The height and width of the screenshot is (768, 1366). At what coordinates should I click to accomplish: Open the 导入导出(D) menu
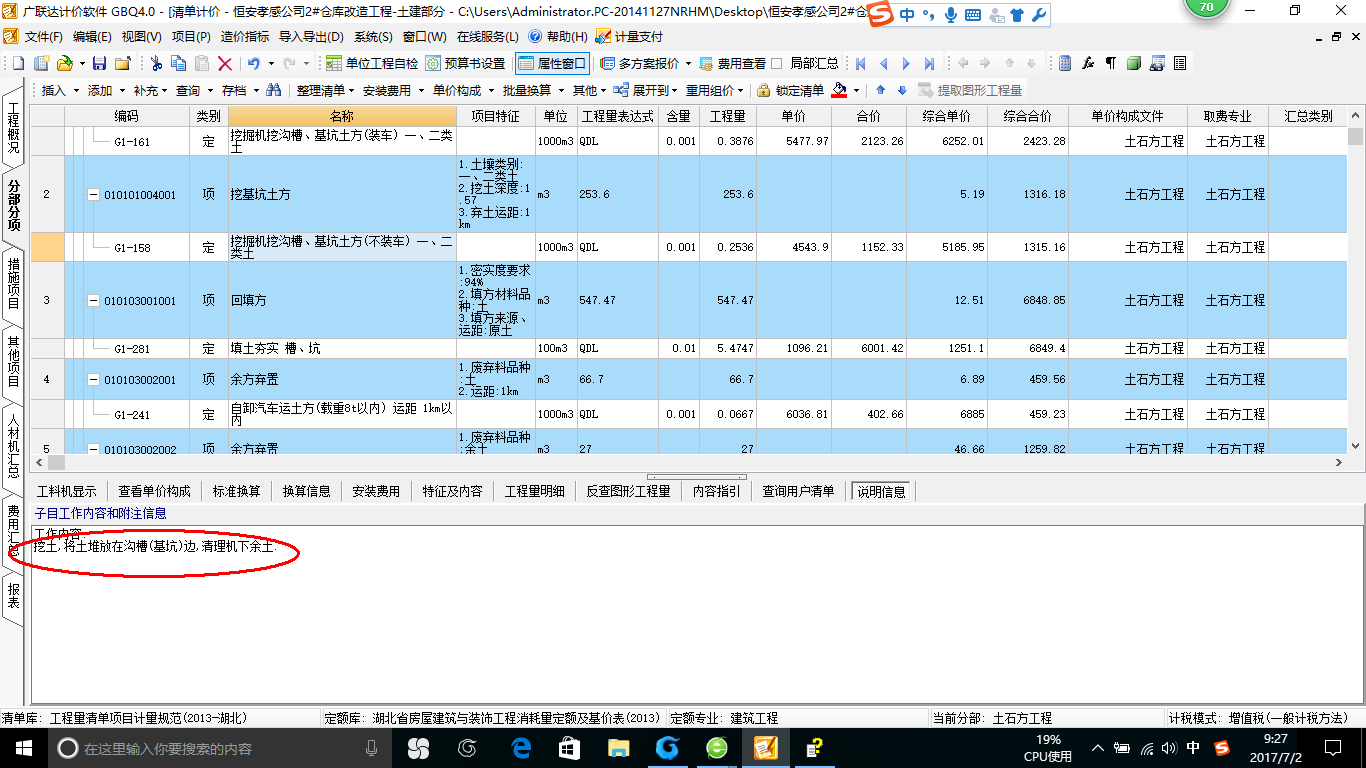coord(310,37)
